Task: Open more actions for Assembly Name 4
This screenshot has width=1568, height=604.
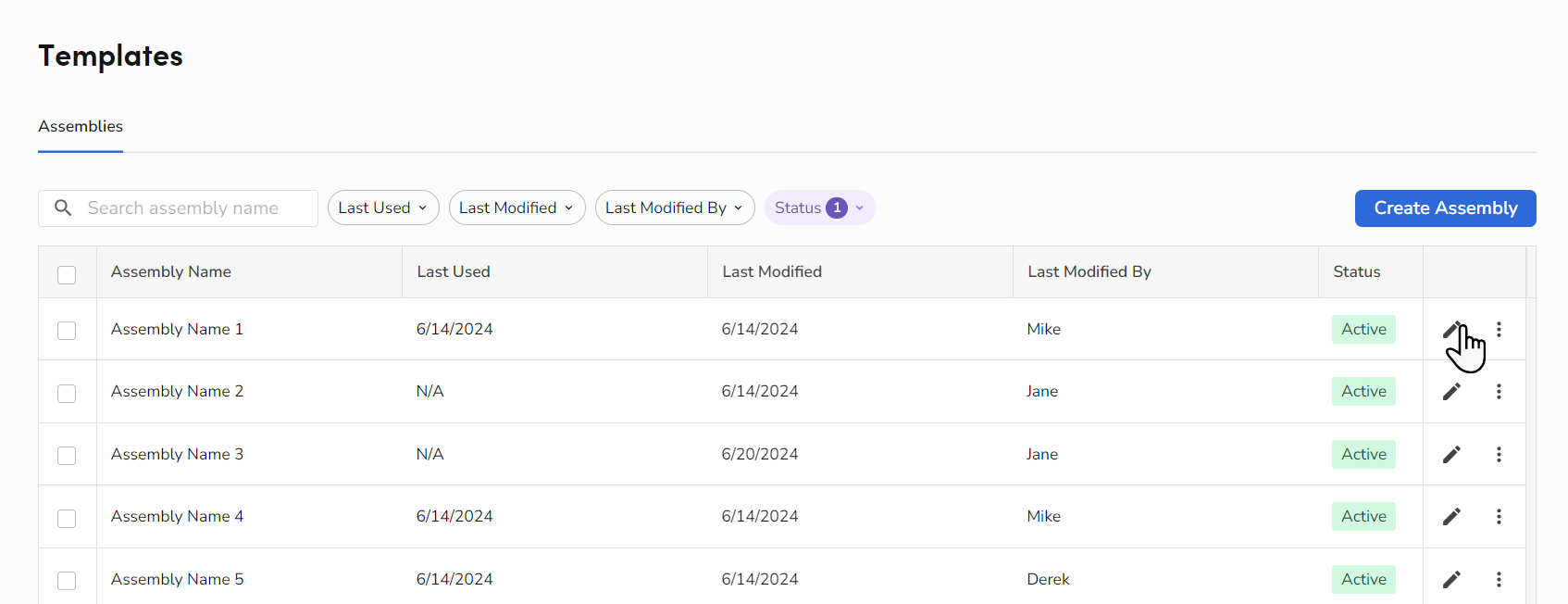Action: [1499, 516]
